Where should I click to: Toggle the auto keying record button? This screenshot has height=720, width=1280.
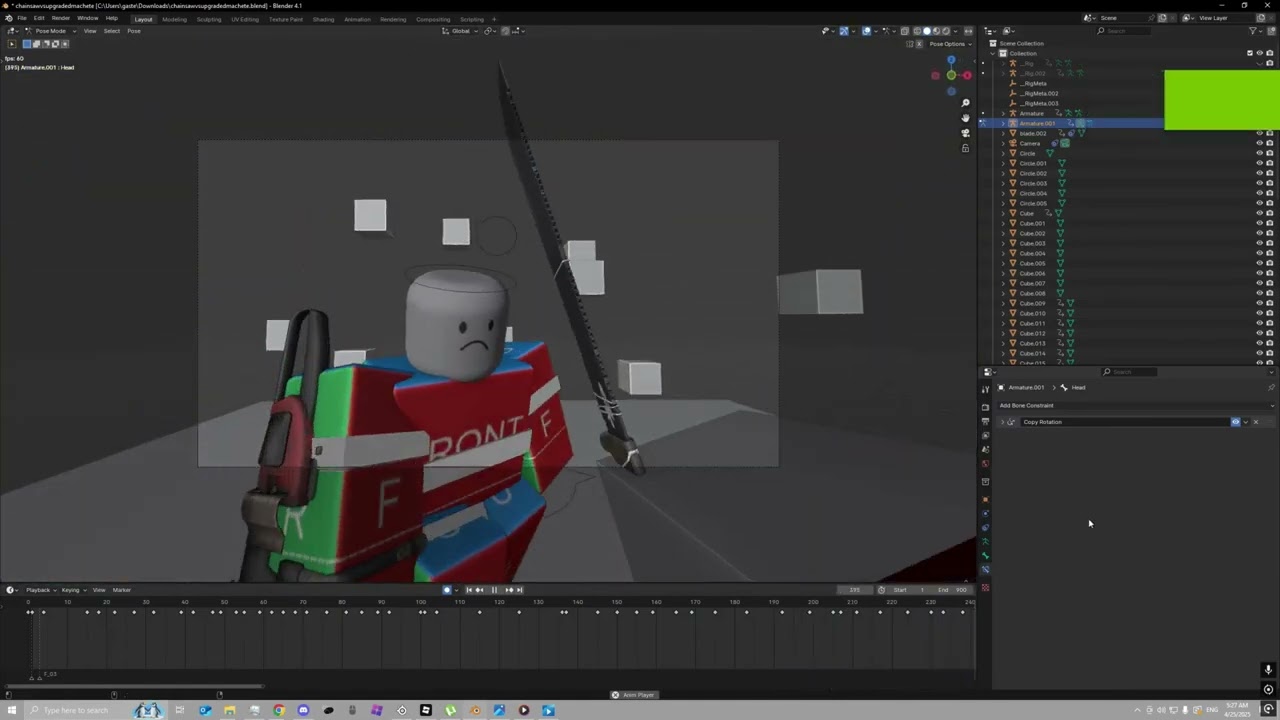pyautogui.click(x=447, y=590)
